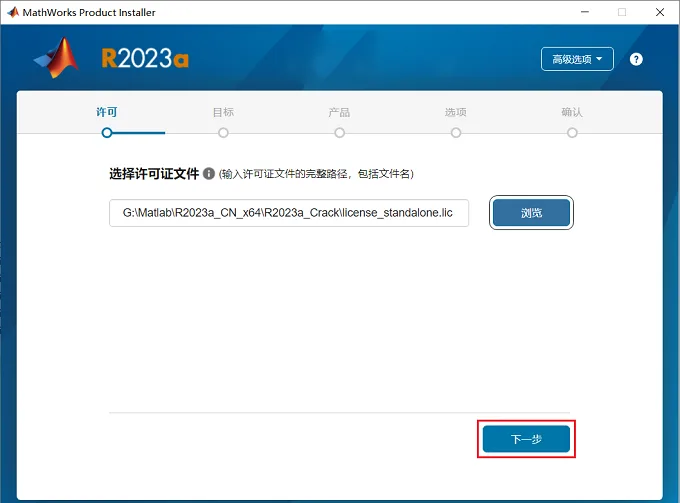Click the MathWorks Product Installer window title

[x=89, y=13]
